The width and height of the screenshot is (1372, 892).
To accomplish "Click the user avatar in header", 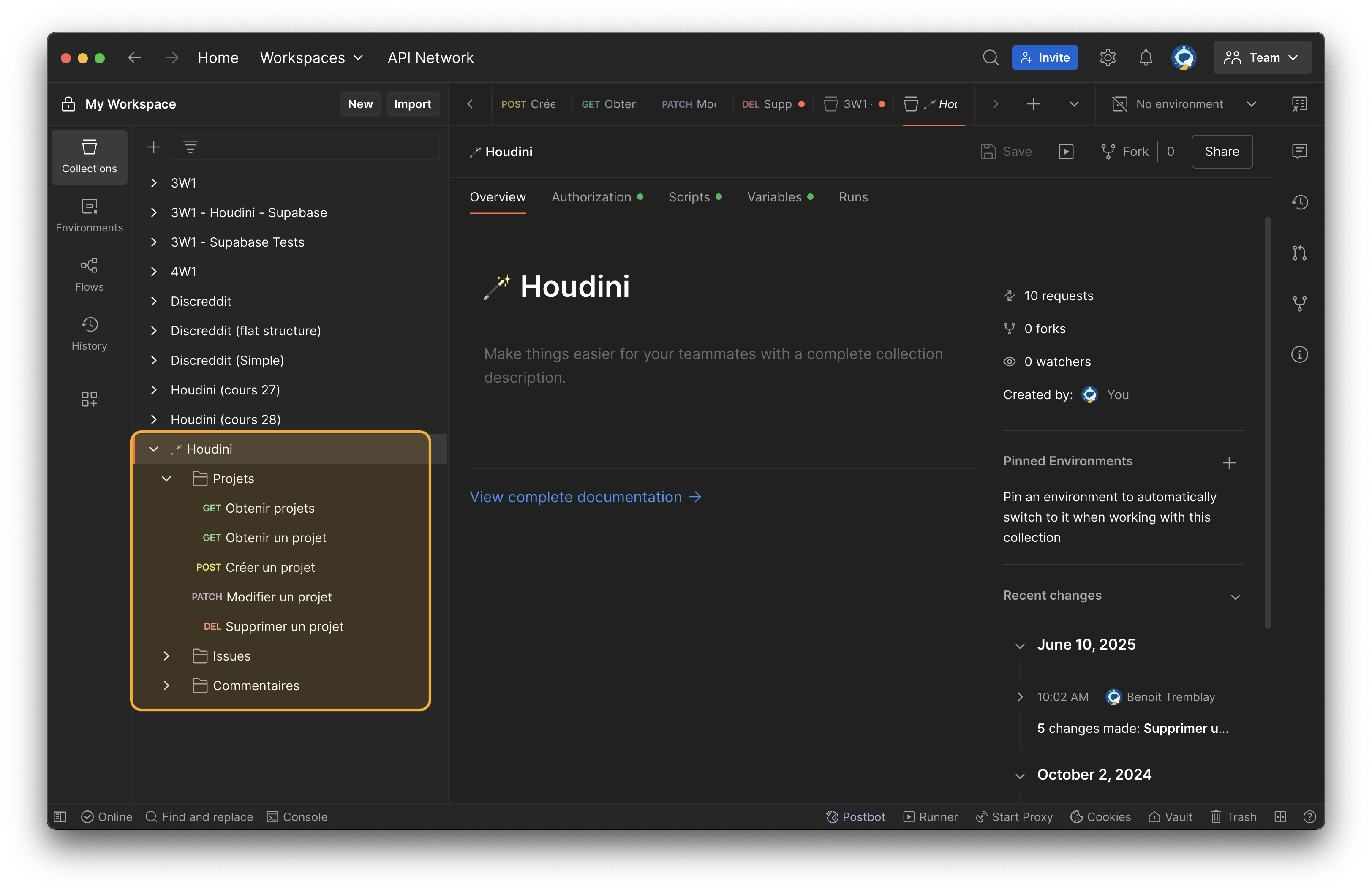I will [x=1184, y=57].
